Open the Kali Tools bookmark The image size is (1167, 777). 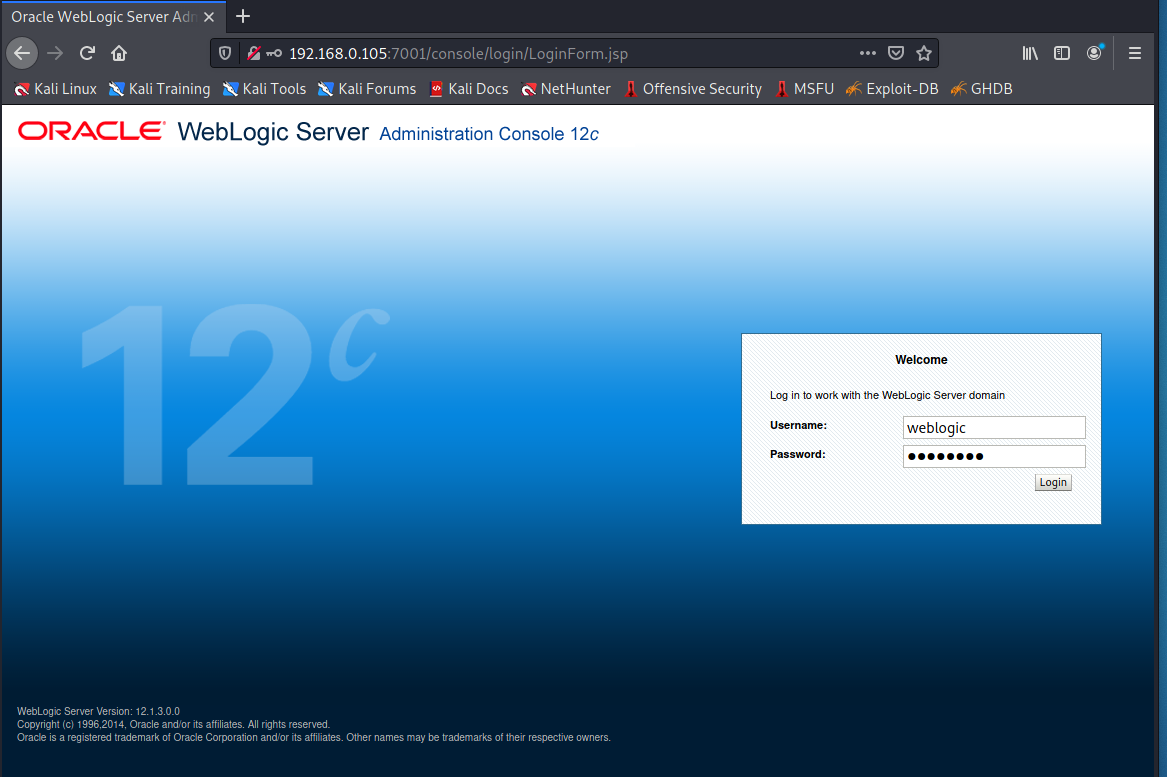point(264,89)
